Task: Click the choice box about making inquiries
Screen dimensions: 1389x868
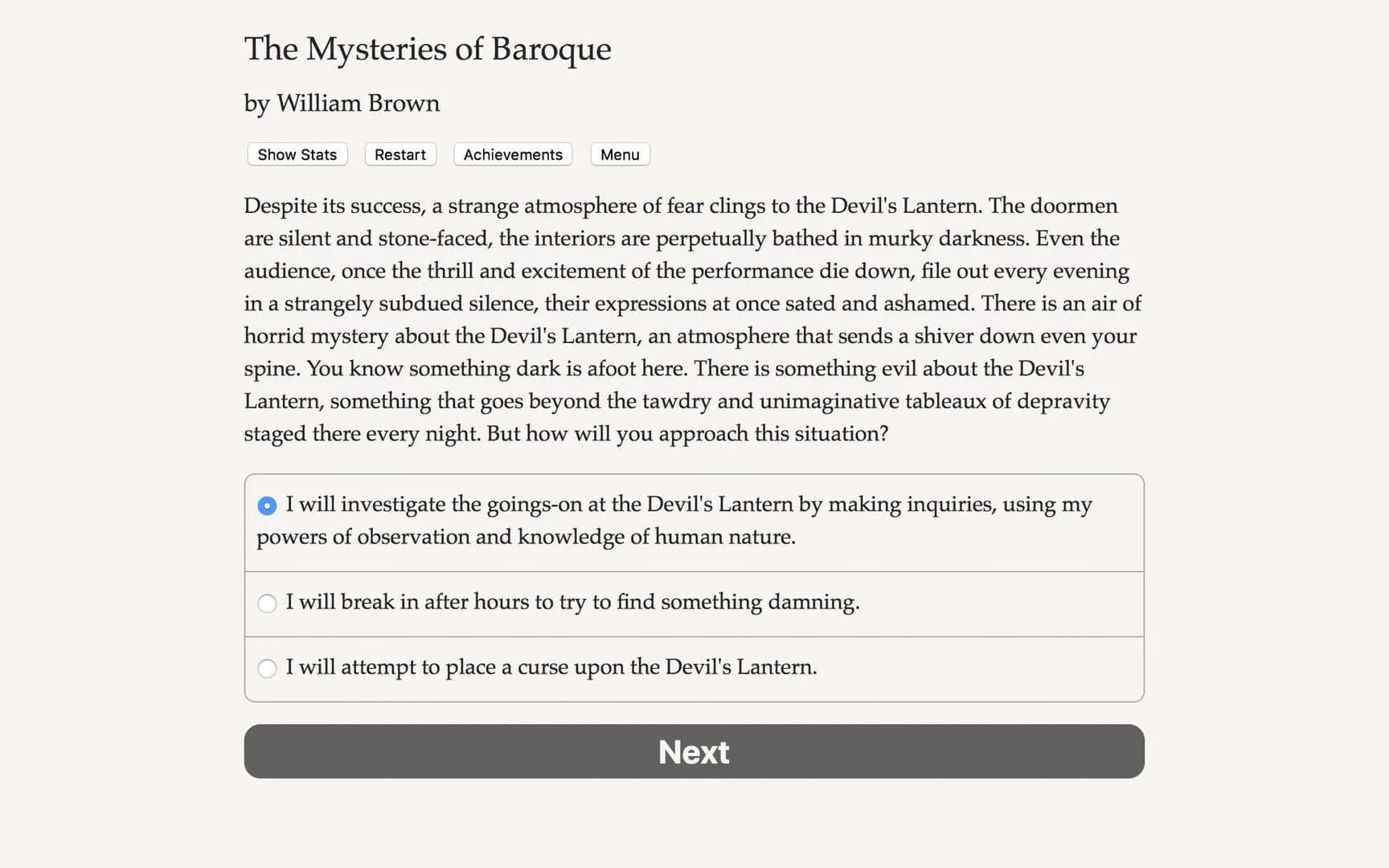Action: [x=691, y=521]
